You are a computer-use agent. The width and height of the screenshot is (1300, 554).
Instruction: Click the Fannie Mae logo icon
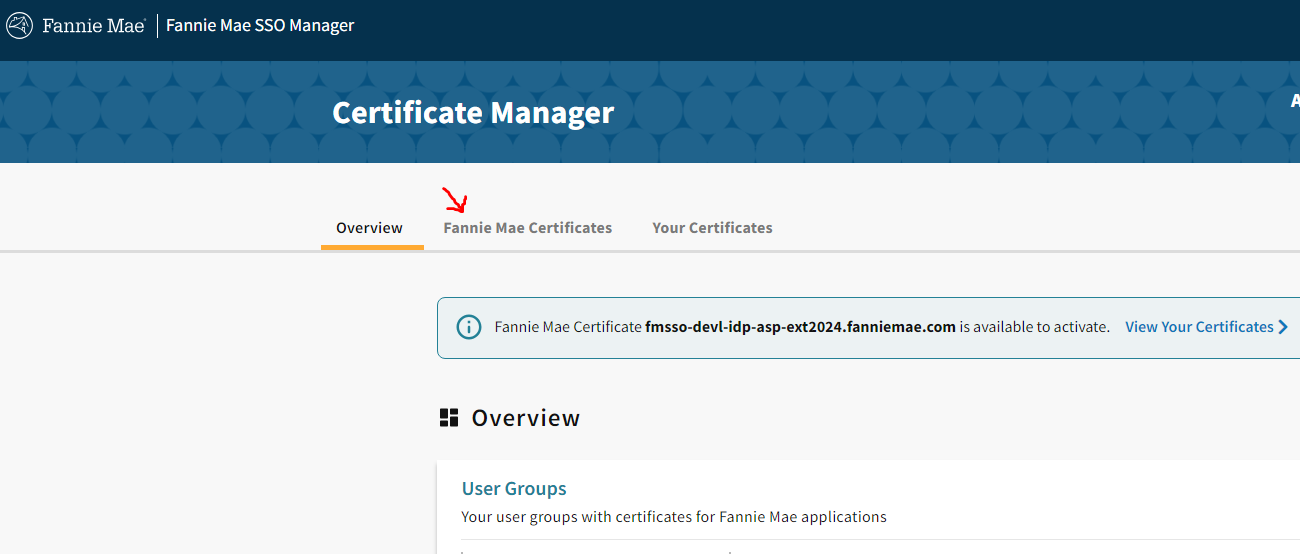point(19,26)
